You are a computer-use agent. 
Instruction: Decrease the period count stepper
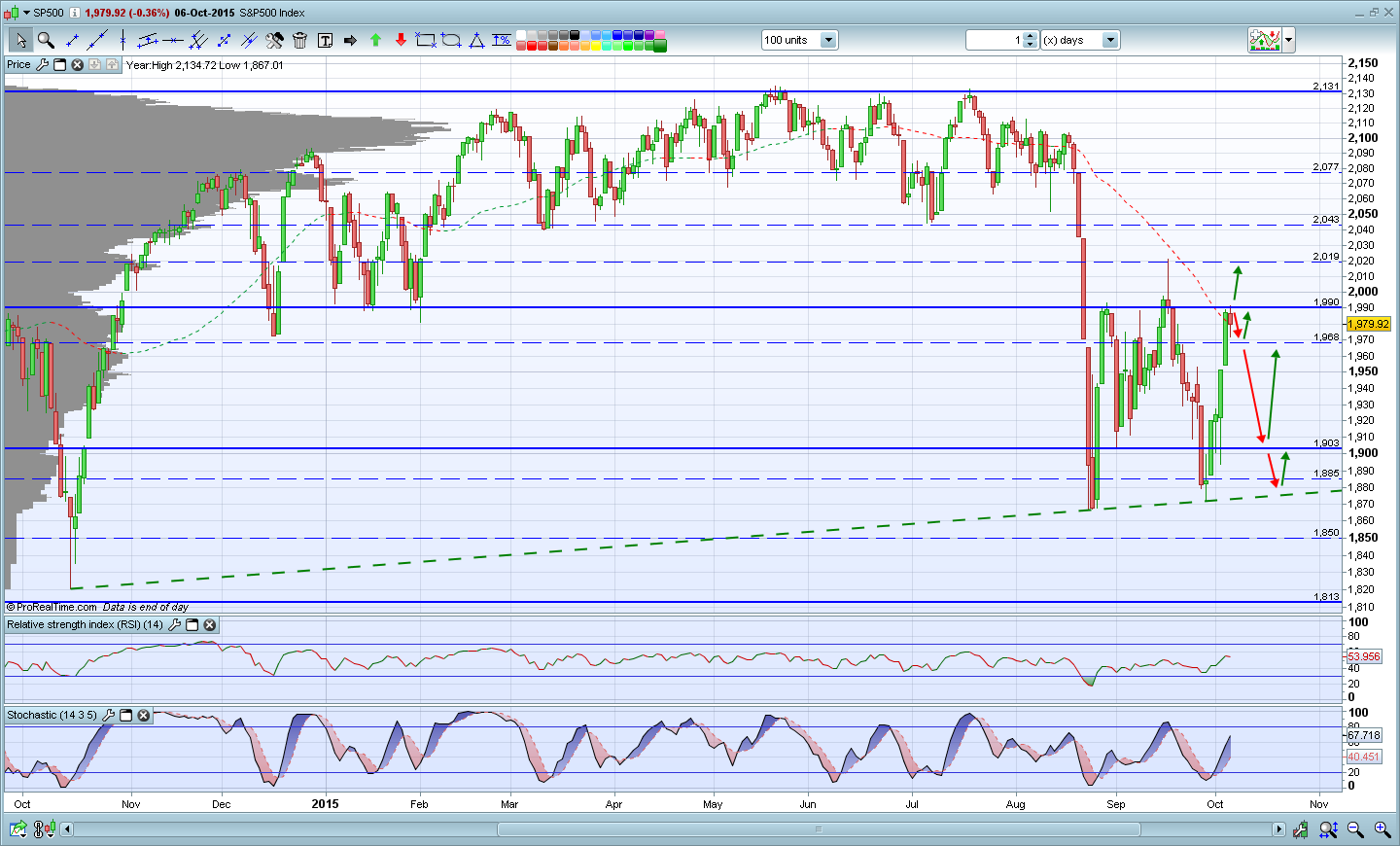coord(1031,45)
